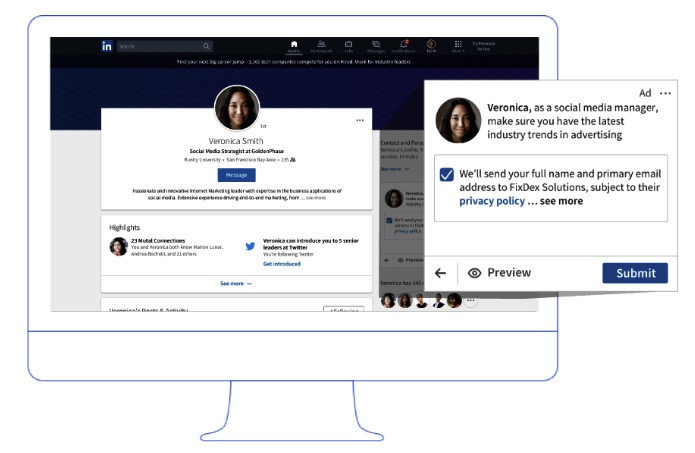Click the ad popup profile picture
The height and width of the screenshot is (453, 695).
tap(458, 120)
